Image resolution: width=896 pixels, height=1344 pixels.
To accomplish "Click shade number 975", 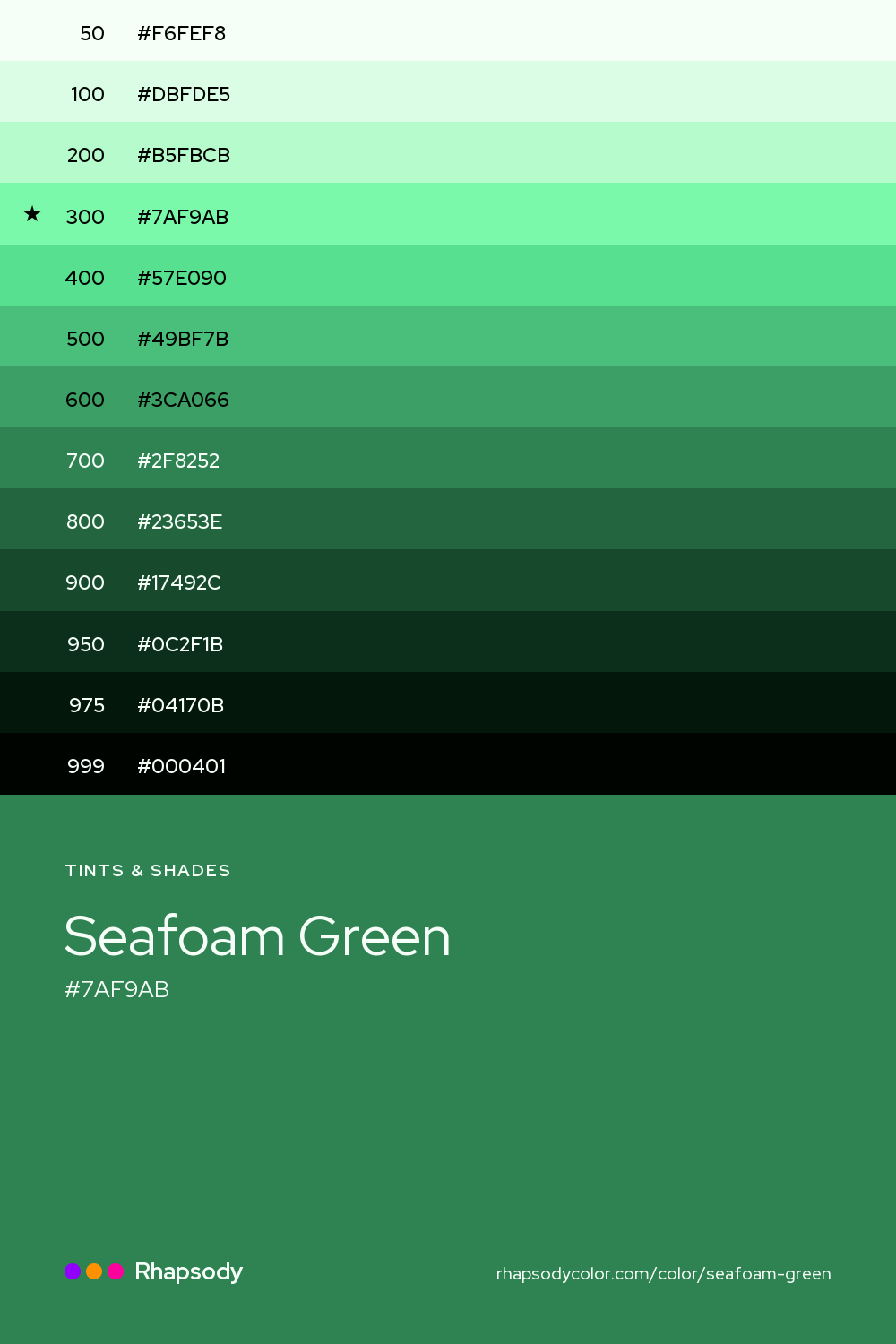I will tap(87, 705).
